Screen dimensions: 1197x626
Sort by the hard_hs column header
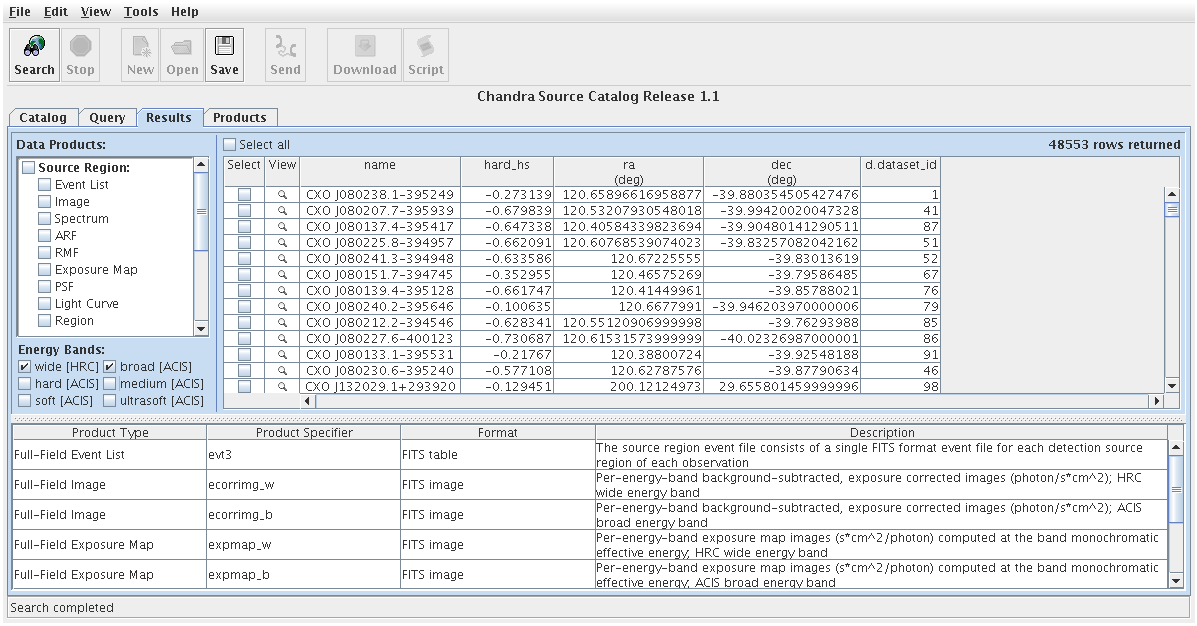[x=506, y=165]
